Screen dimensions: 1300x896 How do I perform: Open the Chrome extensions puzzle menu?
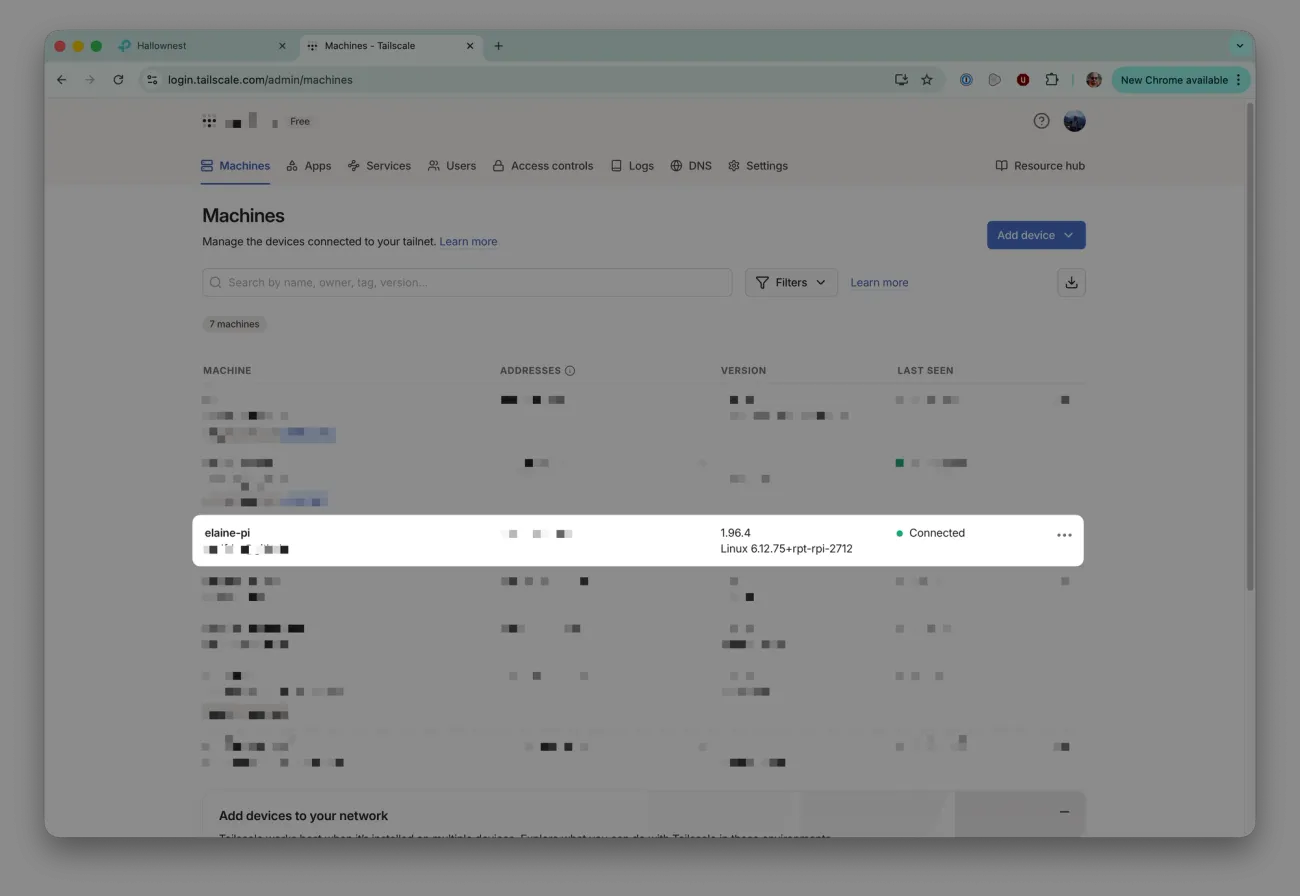[1051, 80]
